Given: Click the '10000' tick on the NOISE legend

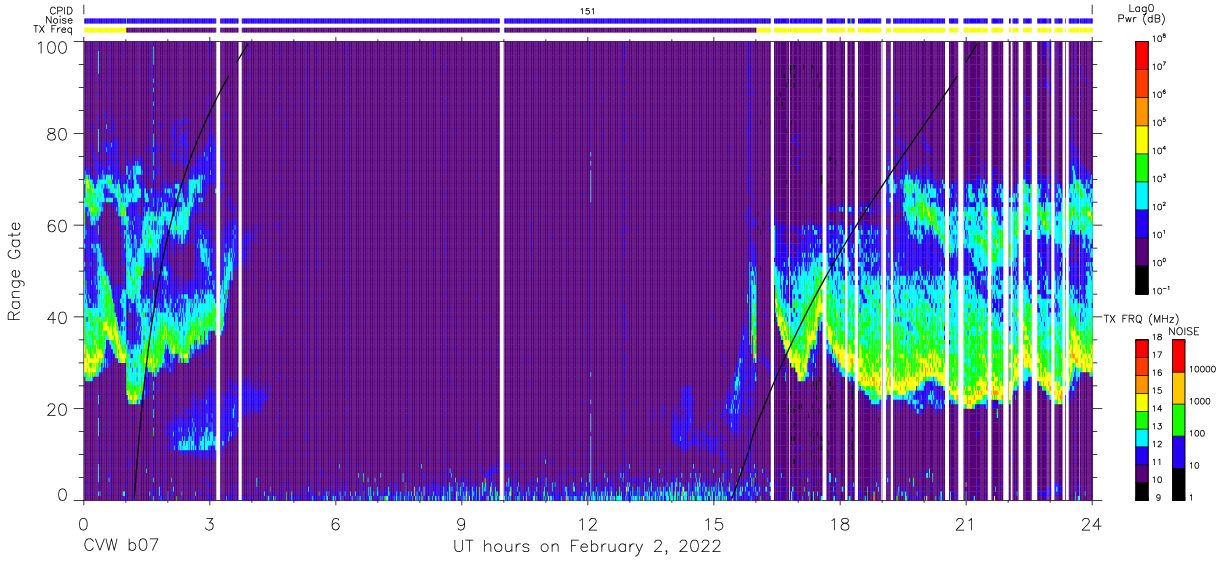Looking at the screenshot, I should pos(1203,369).
